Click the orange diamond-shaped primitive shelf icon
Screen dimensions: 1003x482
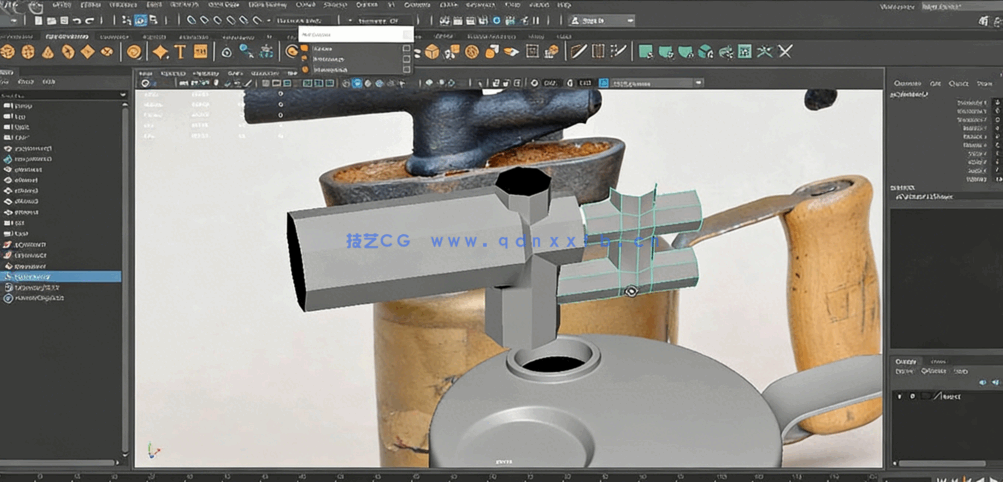88,52
